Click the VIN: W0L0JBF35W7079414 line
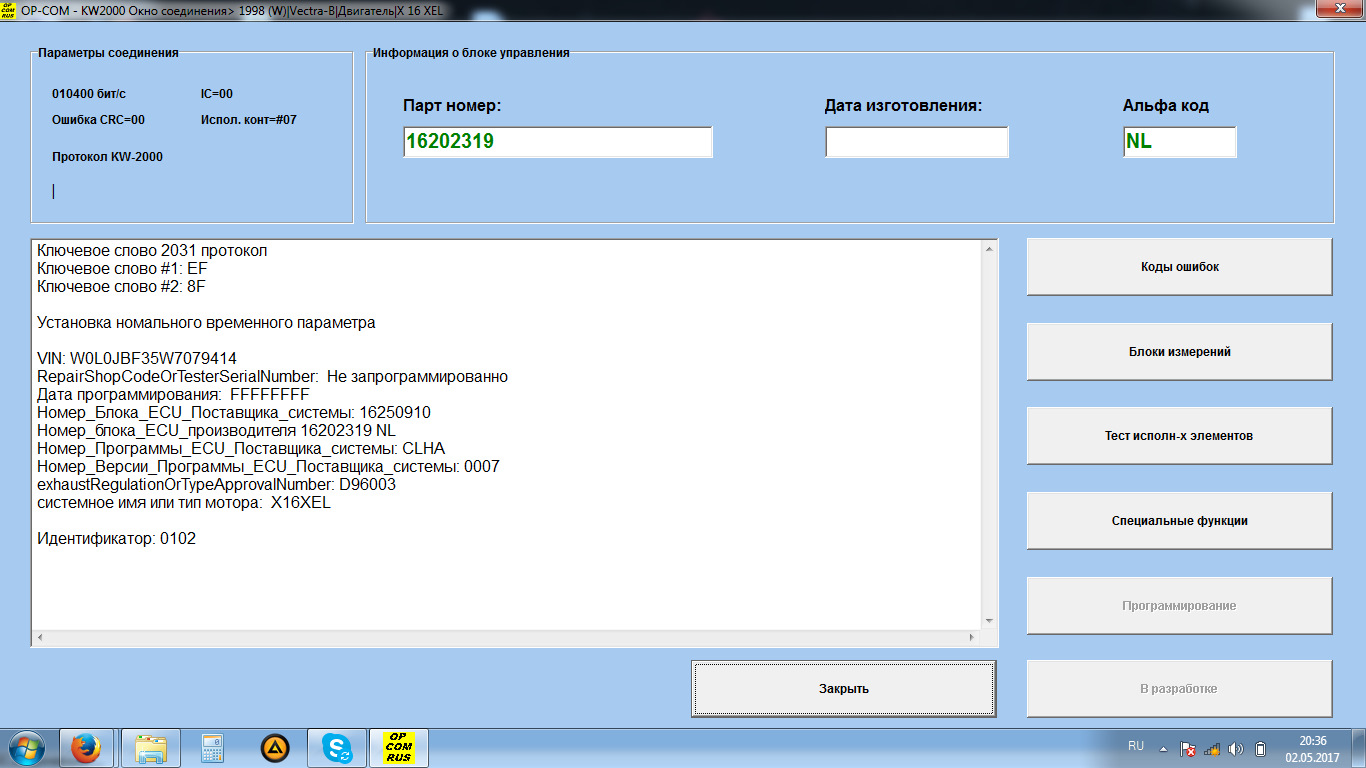This screenshot has height=768, width=1366. [137, 358]
